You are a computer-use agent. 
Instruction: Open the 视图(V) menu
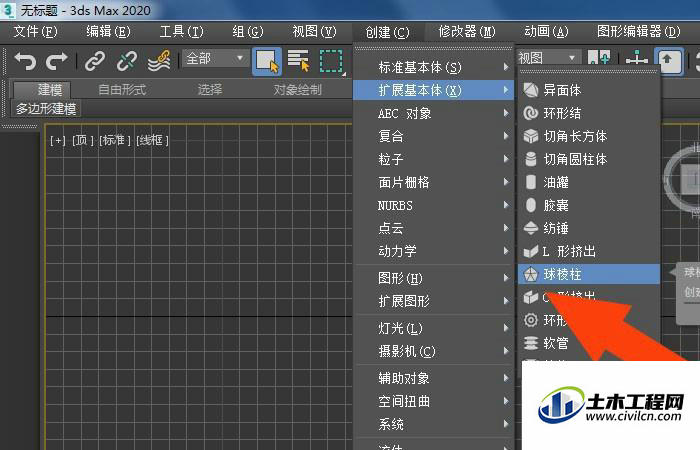click(x=314, y=32)
